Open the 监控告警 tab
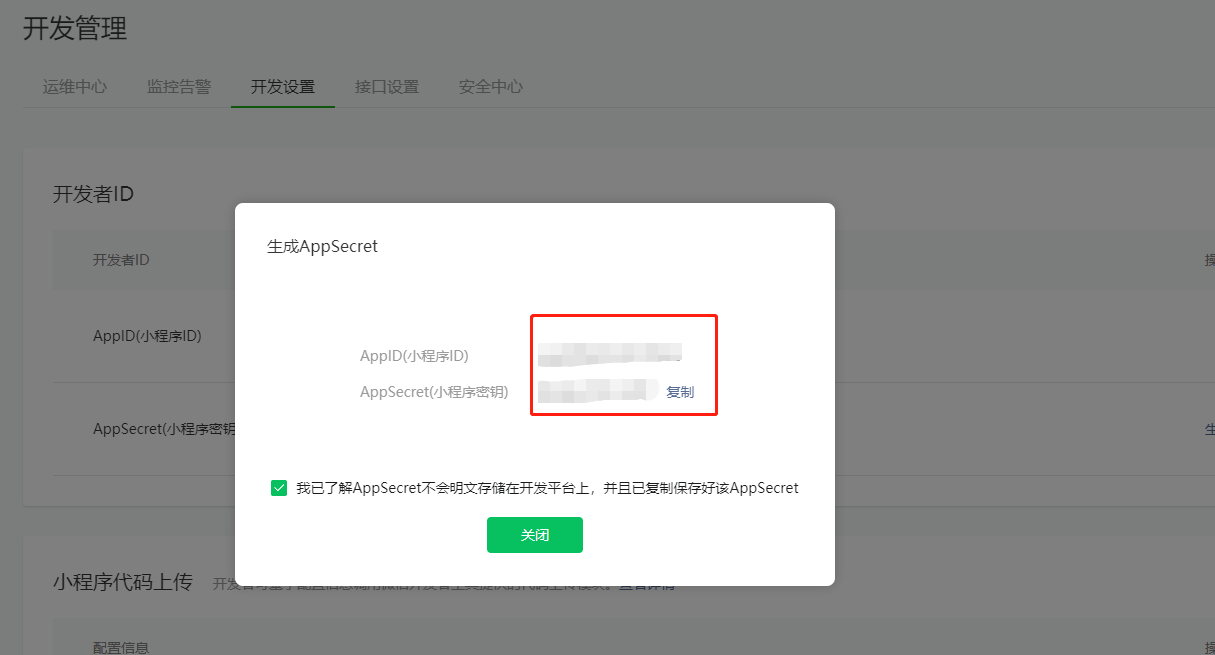This screenshot has width=1215, height=655. (x=179, y=87)
